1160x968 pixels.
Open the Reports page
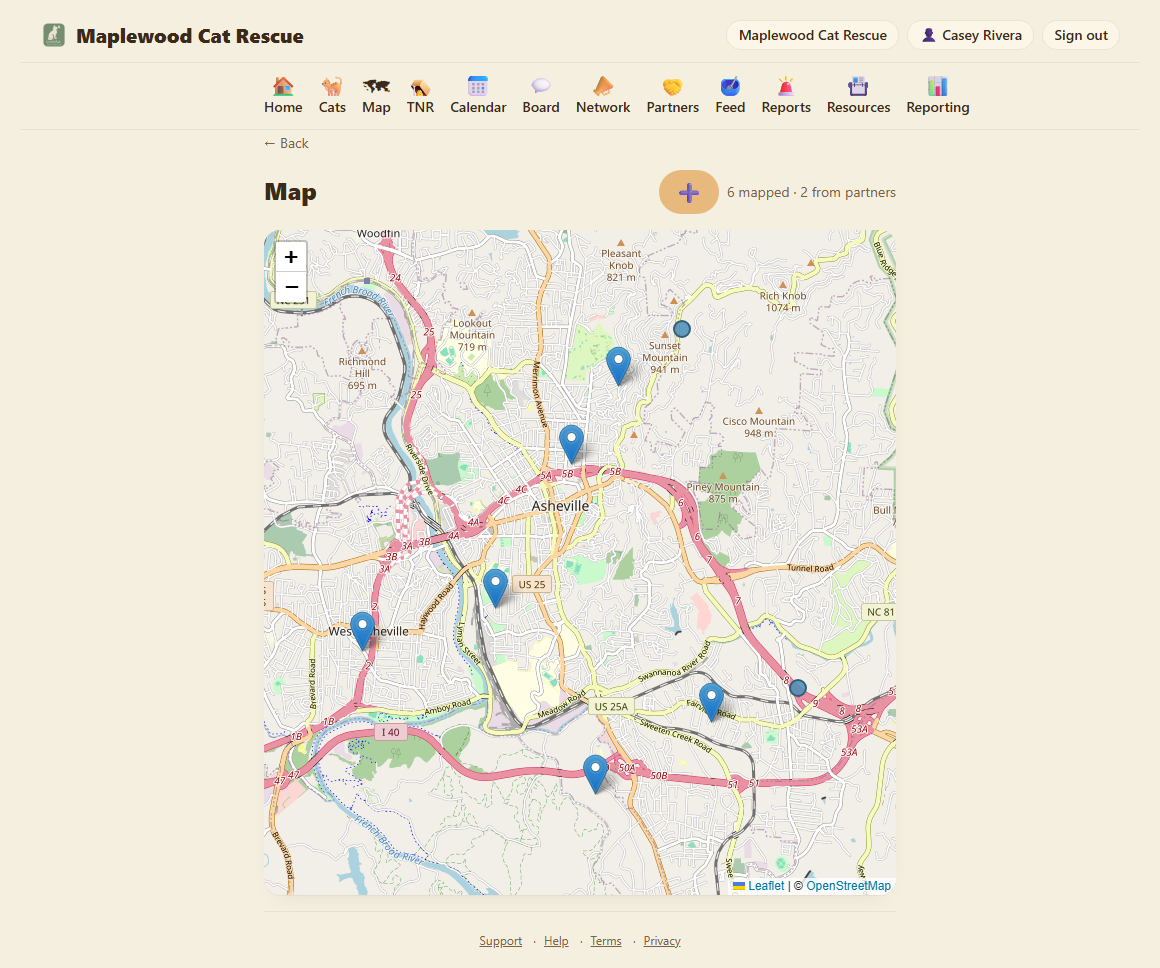tap(786, 95)
